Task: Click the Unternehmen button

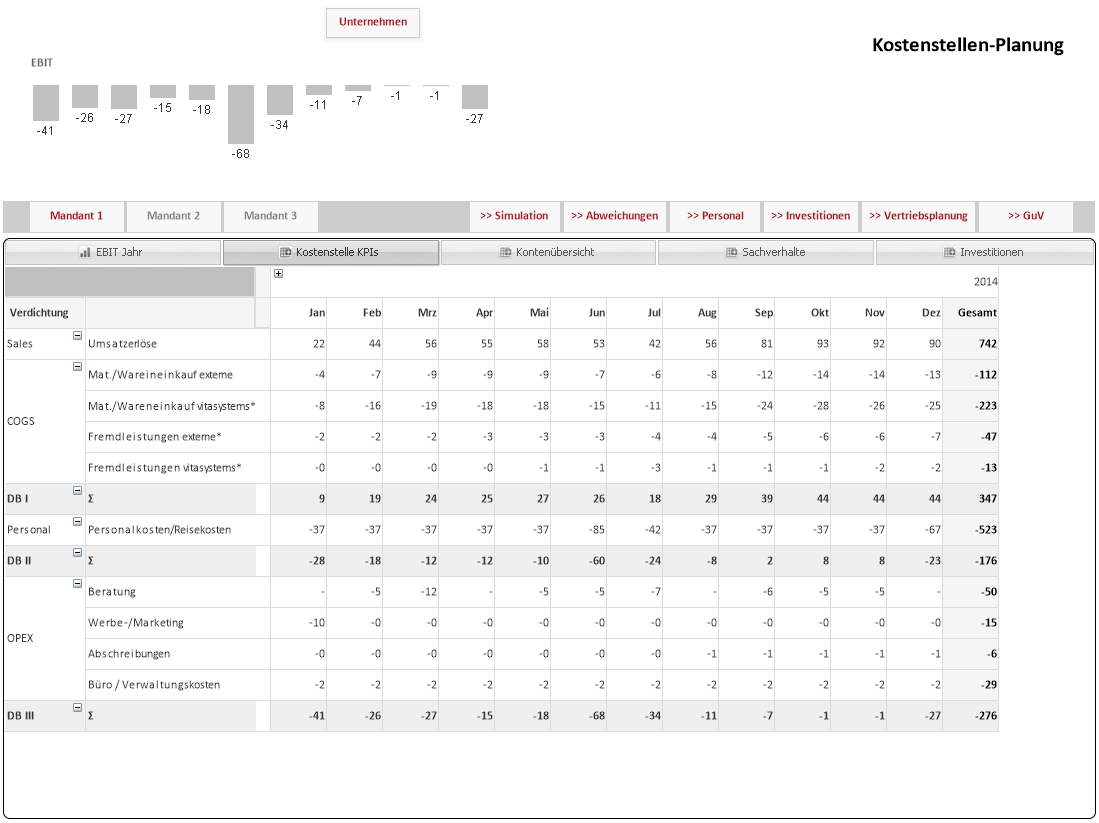Action: point(372,22)
